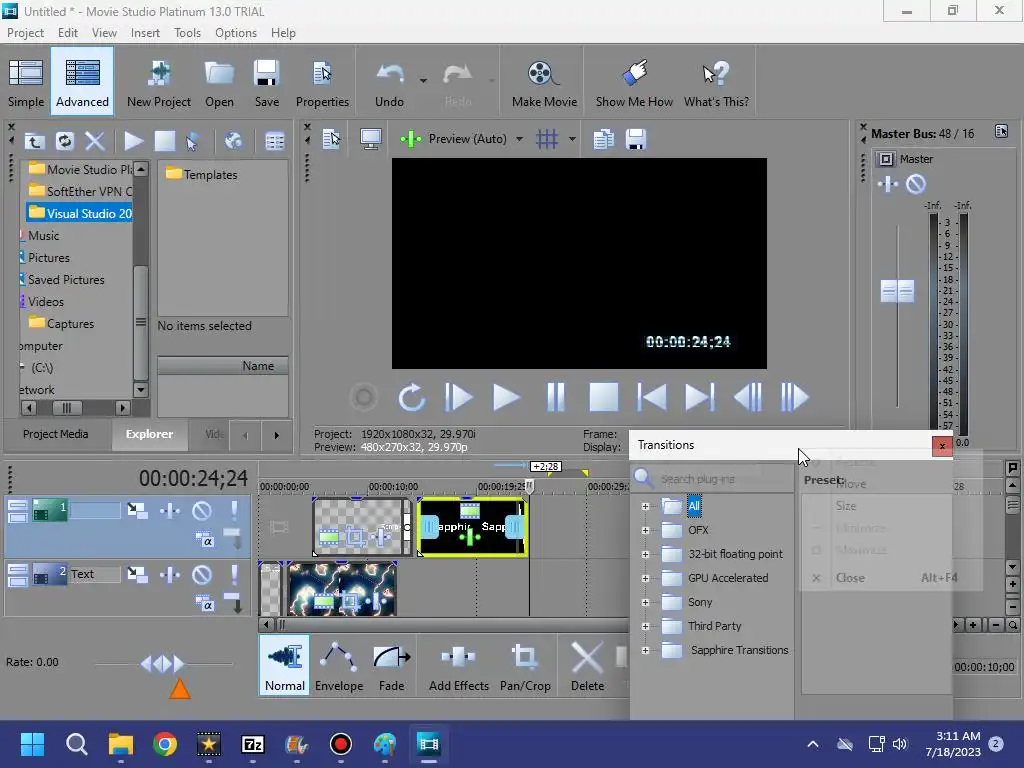Activate What's This help
This screenshot has height=768, width=1024.
pyautogui.click(x=716, y=82)
